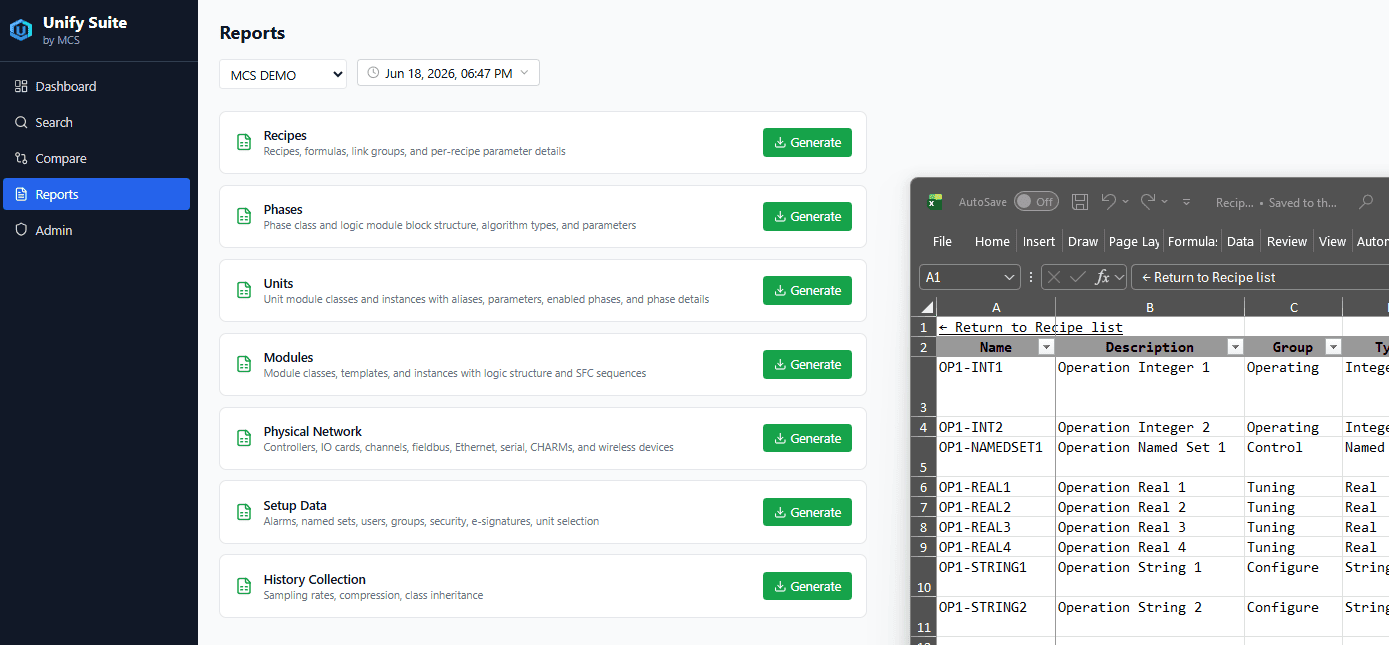Switch to the Excel Formulas tab
Viewport: 1389px width, 645px height.
(x=1193, y=241)
